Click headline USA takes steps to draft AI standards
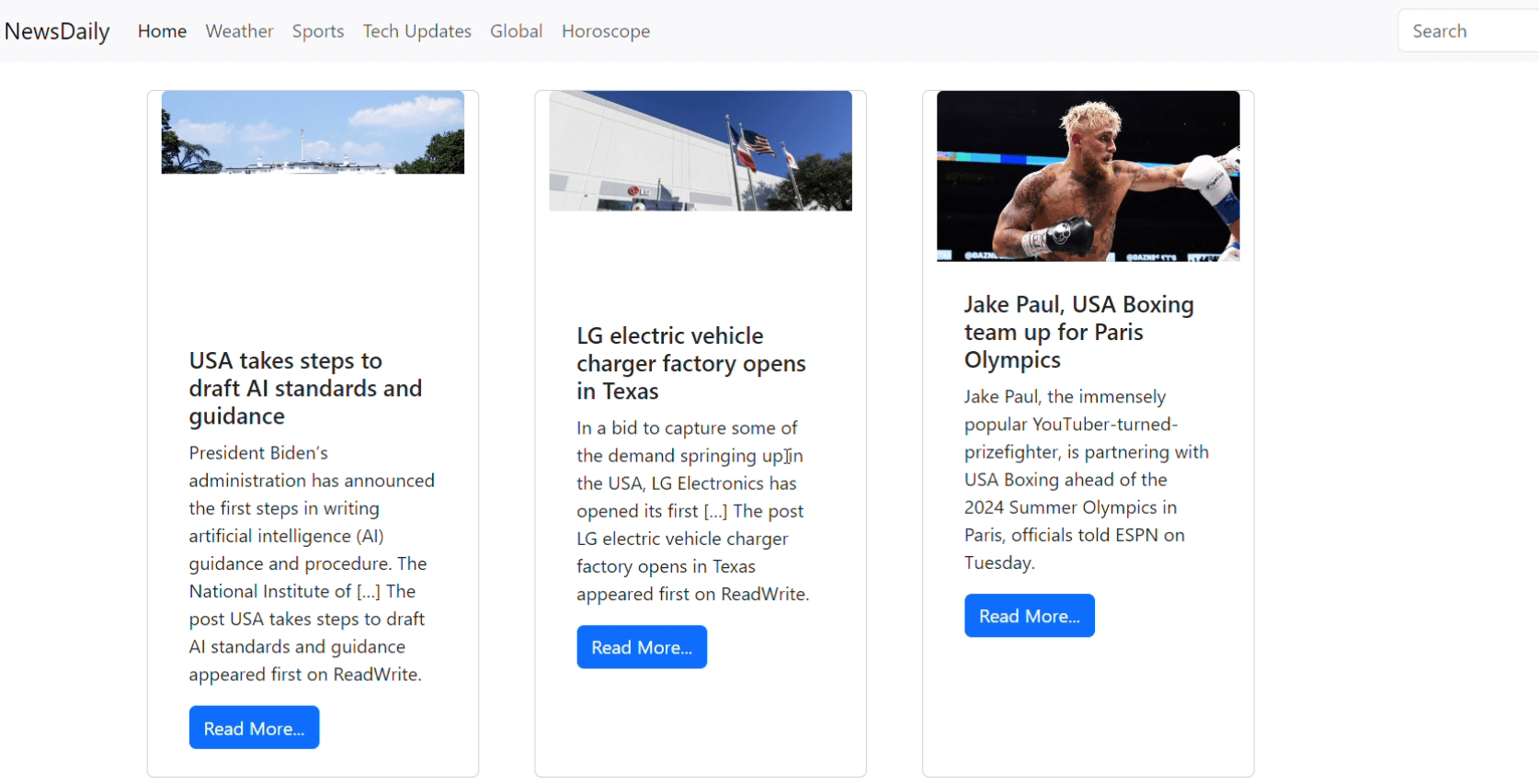Image resolution: width=1539 pixels, height=784 pixels. (305, 388)
